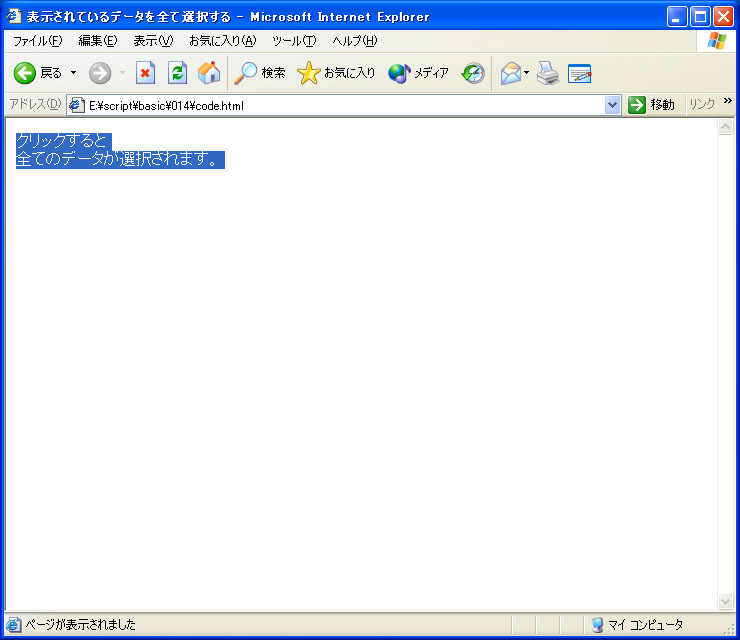The image size is (740, 640).
Task: Open the お気に入り favorites star toolbar button
Action: [x=336, y=73]
